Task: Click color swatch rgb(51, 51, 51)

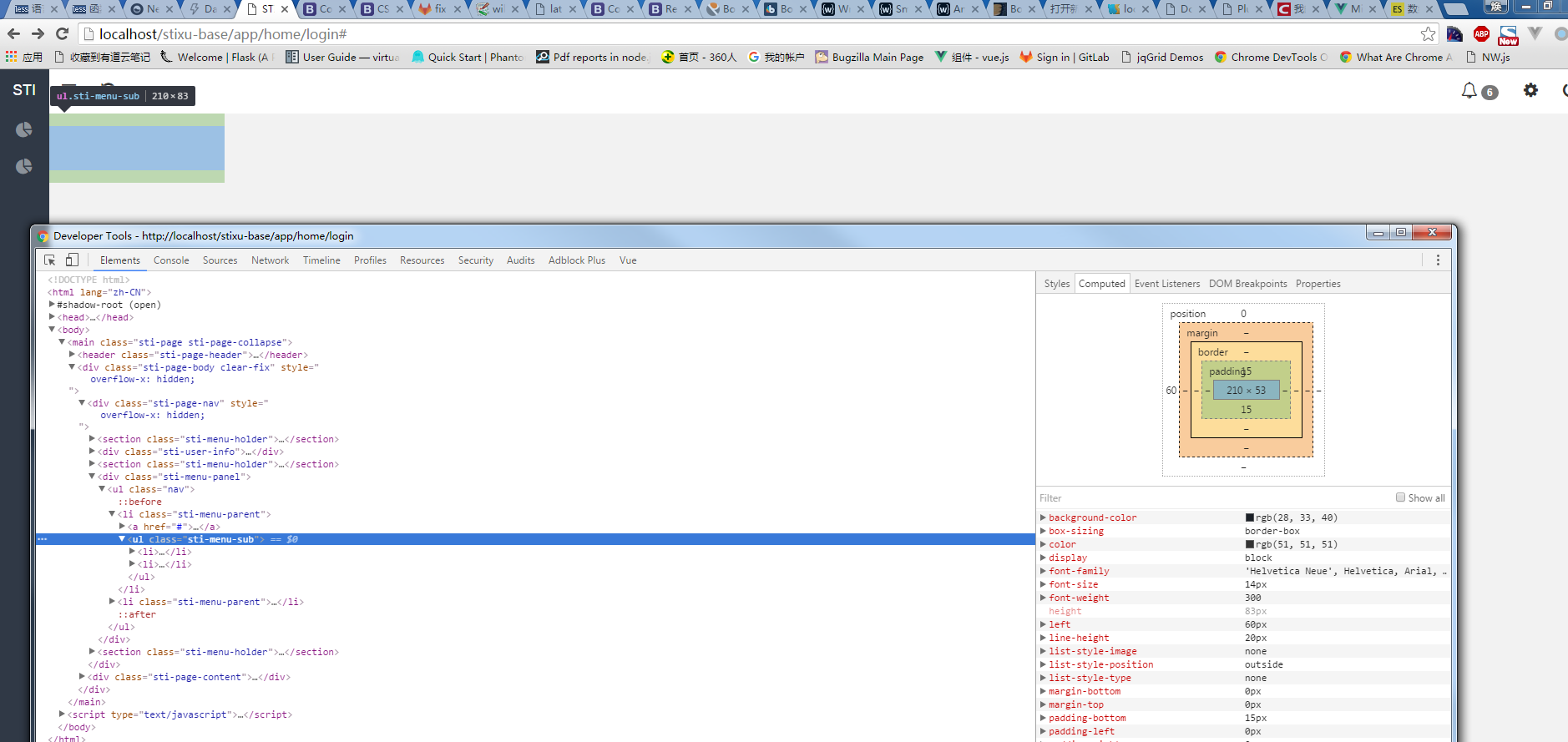Action: (x=1250, y=544)
